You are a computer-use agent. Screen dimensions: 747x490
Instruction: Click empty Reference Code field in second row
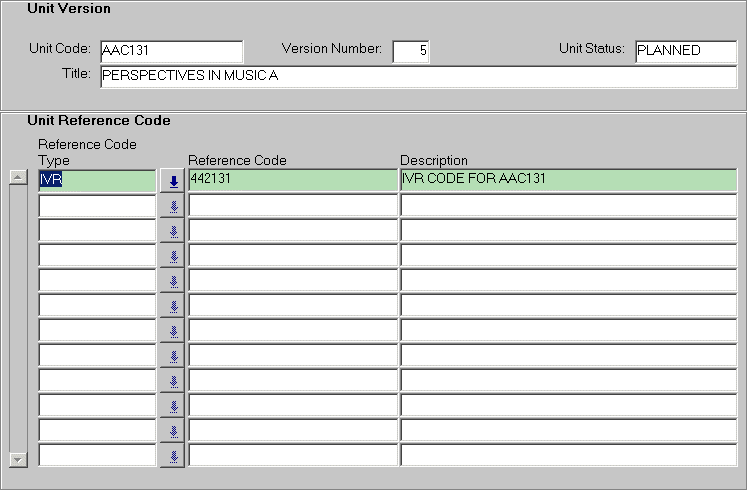point(292,206)
